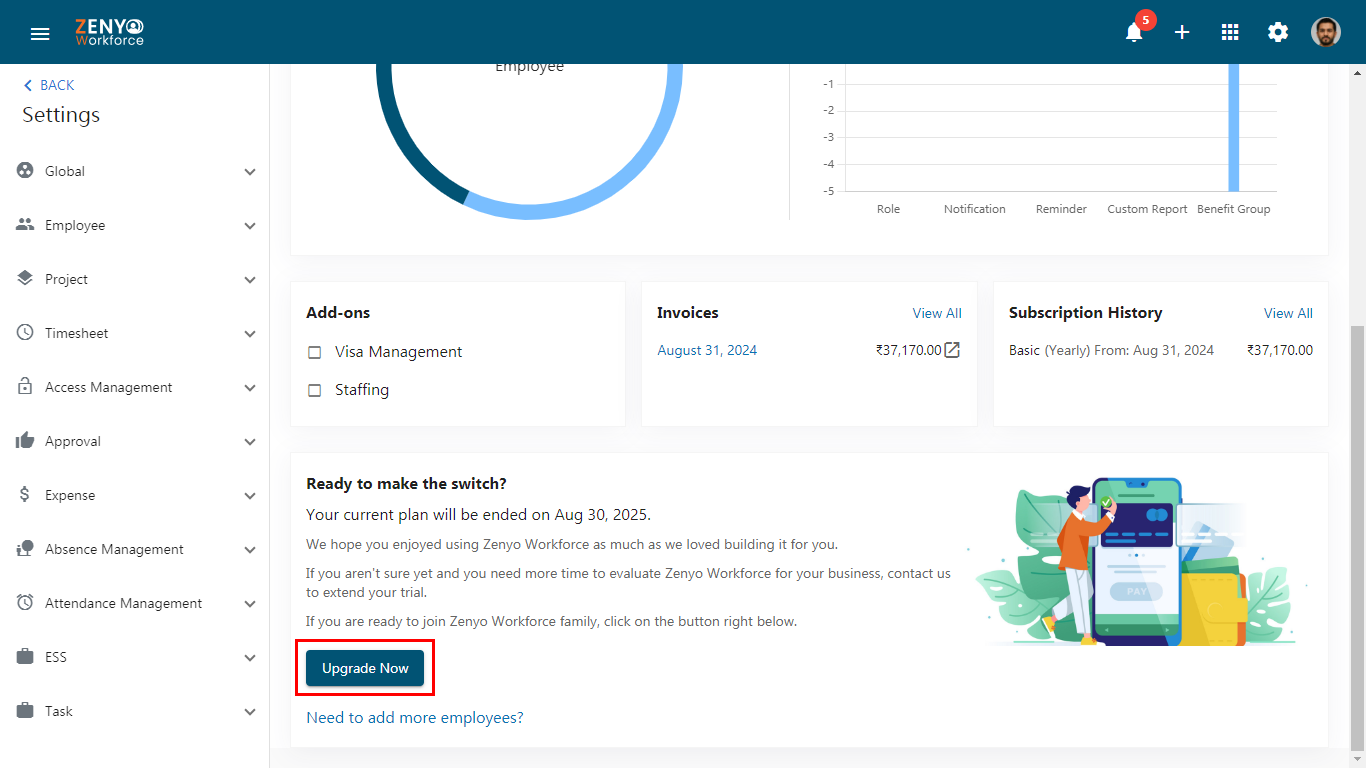
Task: Click the Benefit Group bar in chart
Action: [x=1234, y=127]
